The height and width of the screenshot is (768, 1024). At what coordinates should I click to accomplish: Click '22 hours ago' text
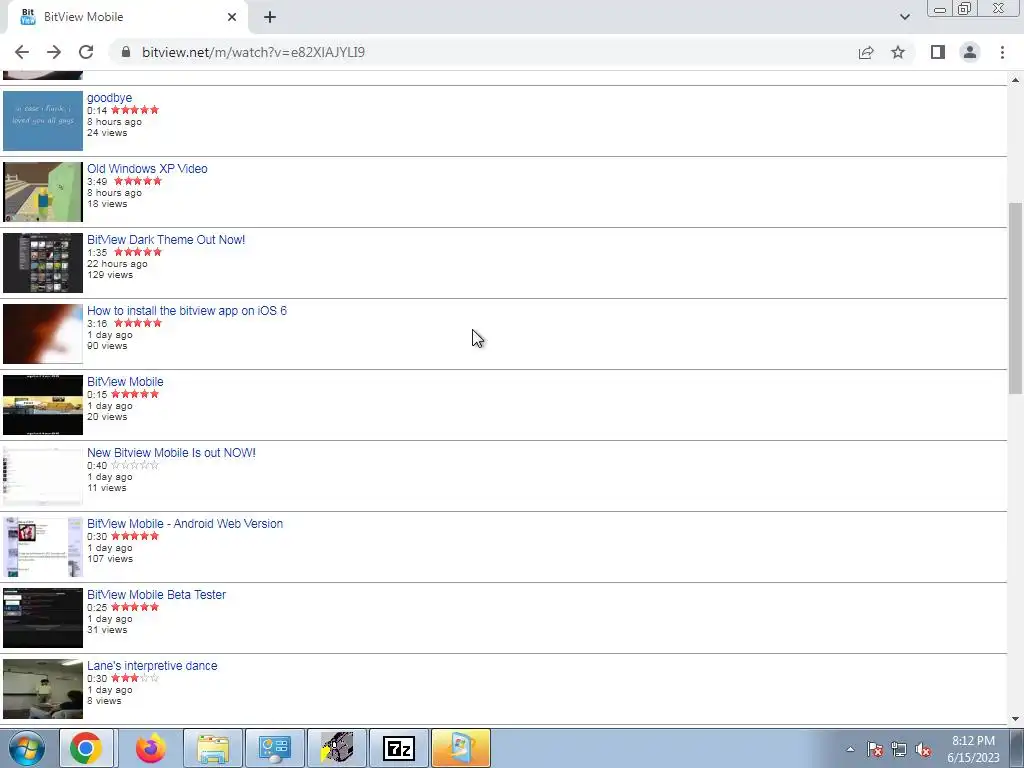117,264
